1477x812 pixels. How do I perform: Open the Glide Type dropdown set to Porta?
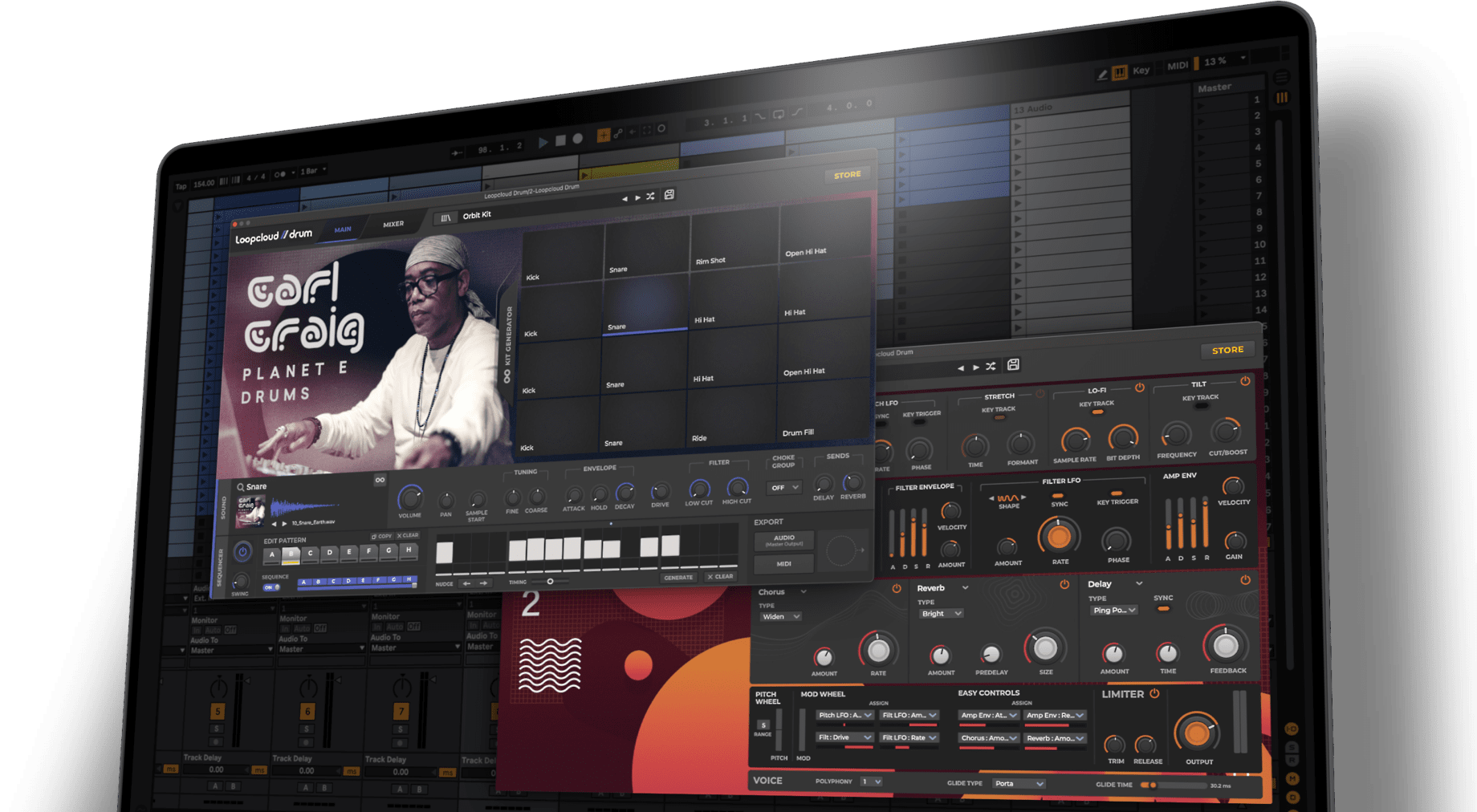(x=1017, y=784)
